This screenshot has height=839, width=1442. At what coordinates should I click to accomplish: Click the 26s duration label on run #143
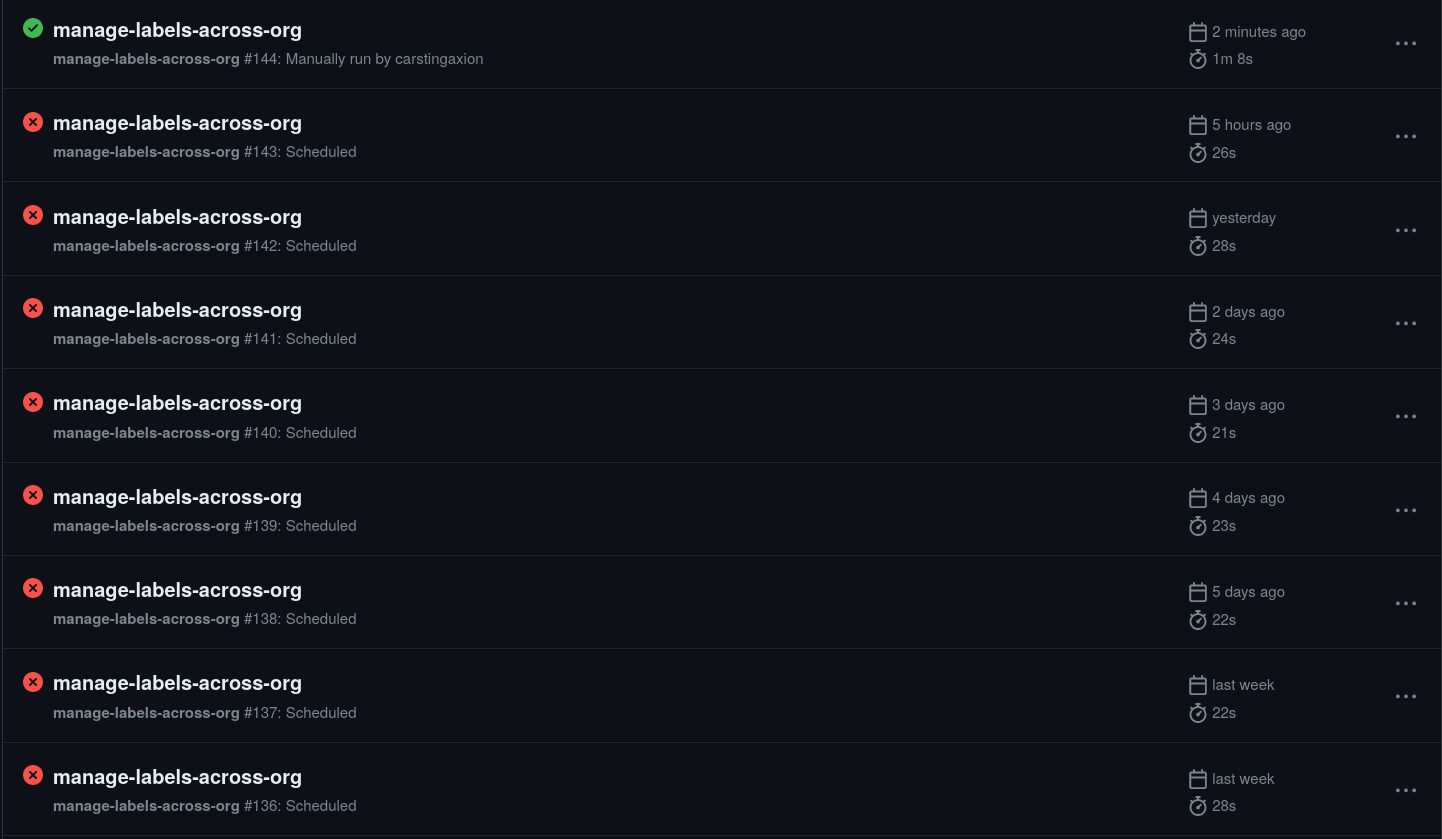[x=1224, y=152]
